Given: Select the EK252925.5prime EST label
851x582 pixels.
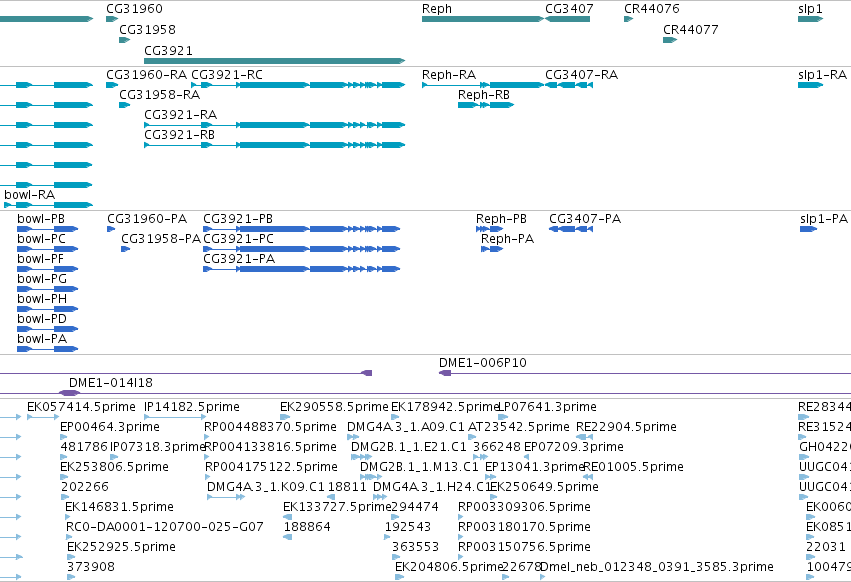Looking at the screenshot, I should click(121, 547).
